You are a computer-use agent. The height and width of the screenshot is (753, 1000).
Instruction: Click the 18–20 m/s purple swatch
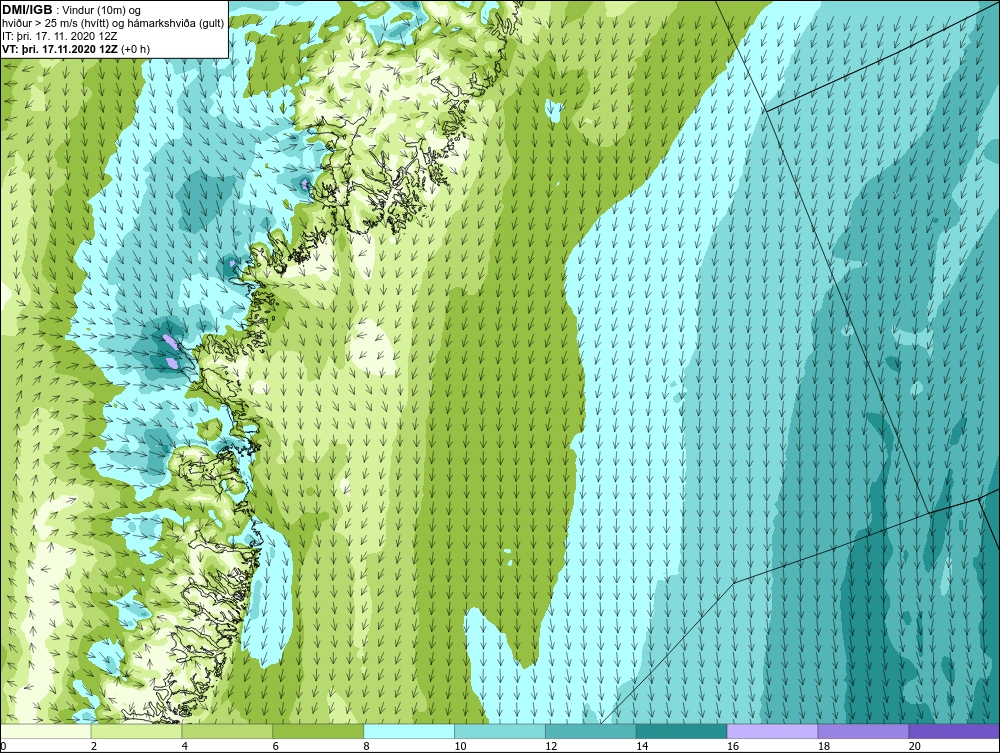864,731
